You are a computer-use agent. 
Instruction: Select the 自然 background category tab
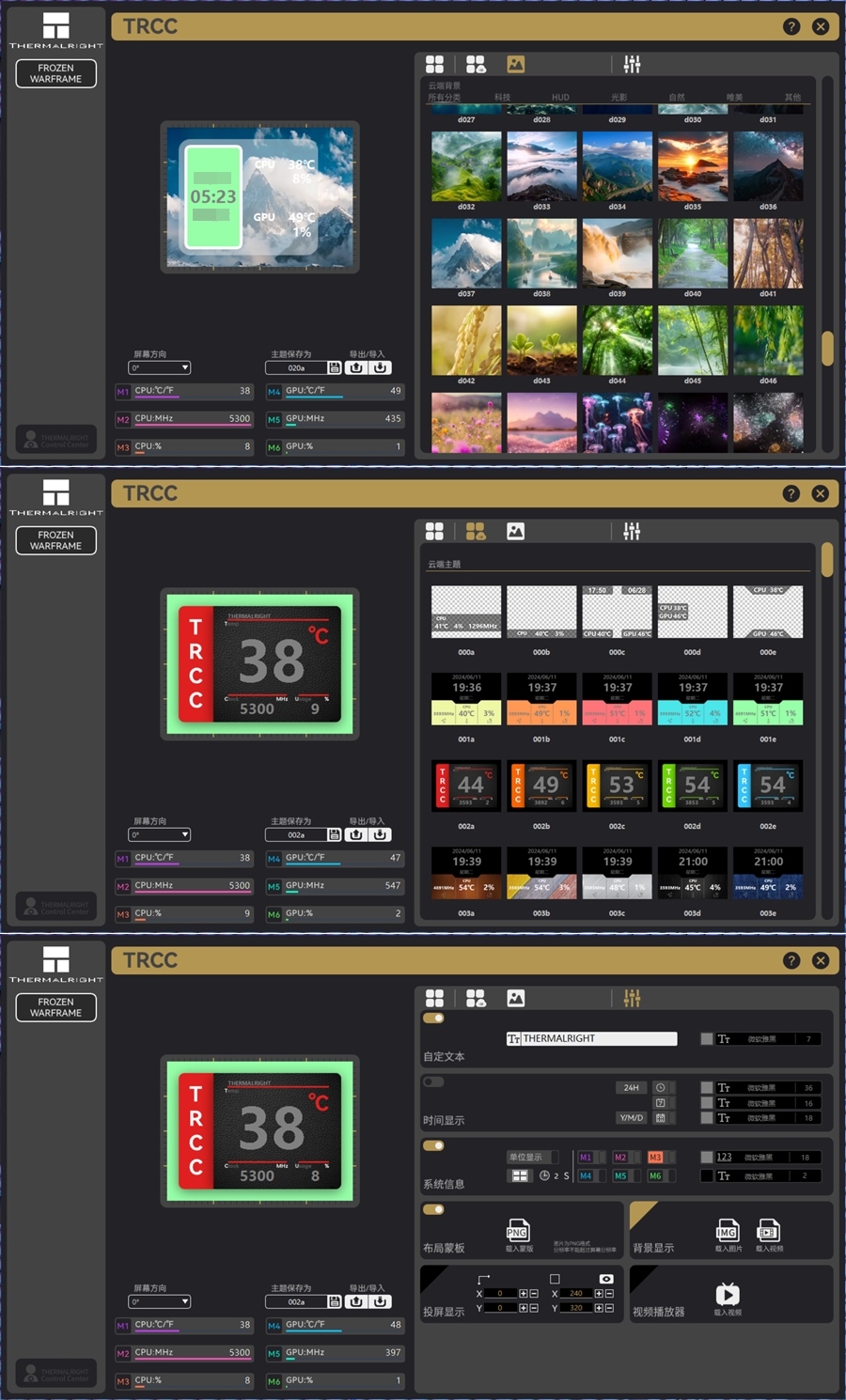[x=677, y=97]
